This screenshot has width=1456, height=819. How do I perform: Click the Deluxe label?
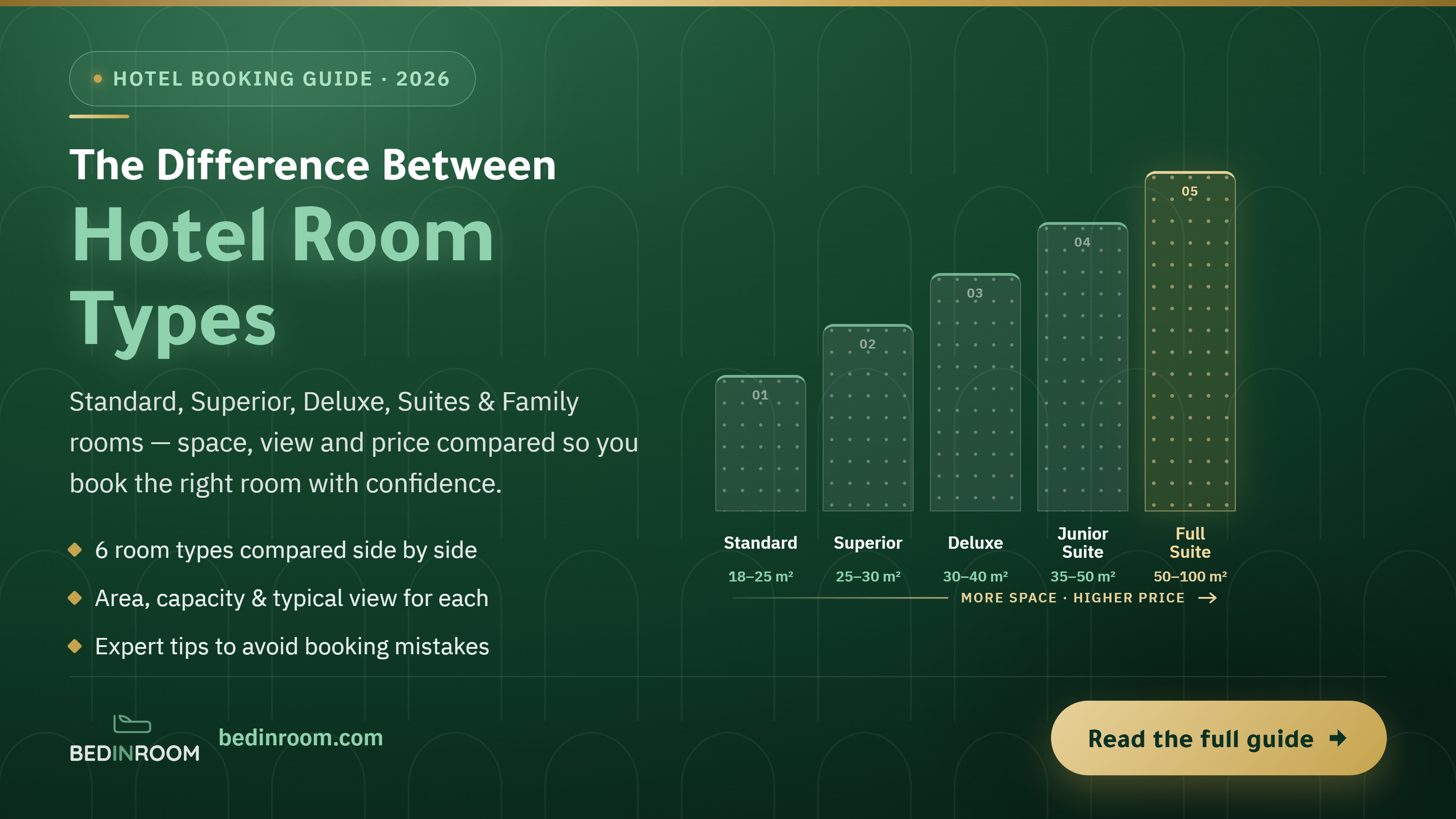click(975, 543)
